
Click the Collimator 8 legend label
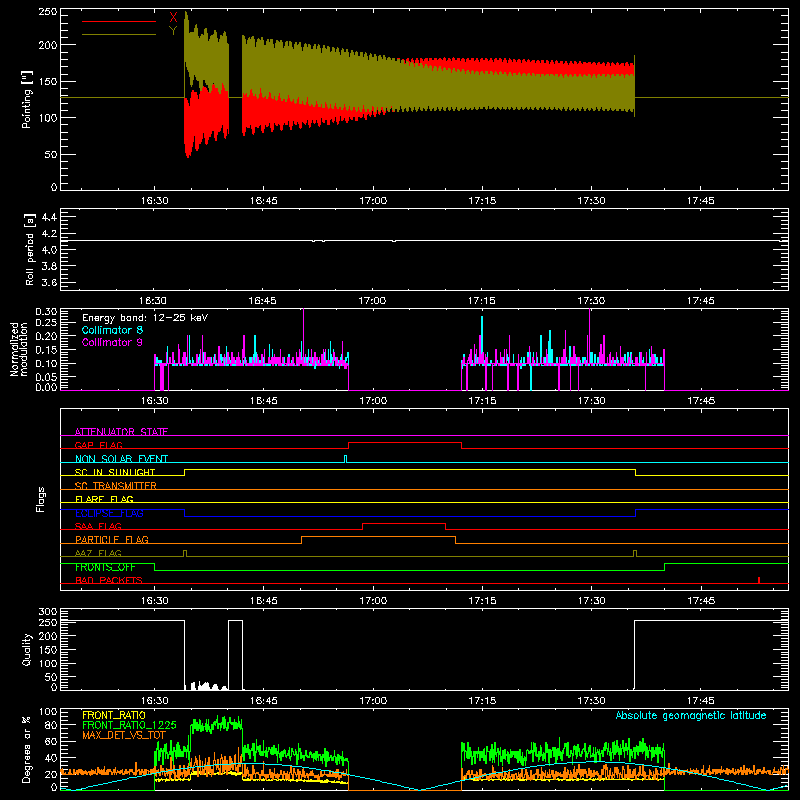coord(112,330)
